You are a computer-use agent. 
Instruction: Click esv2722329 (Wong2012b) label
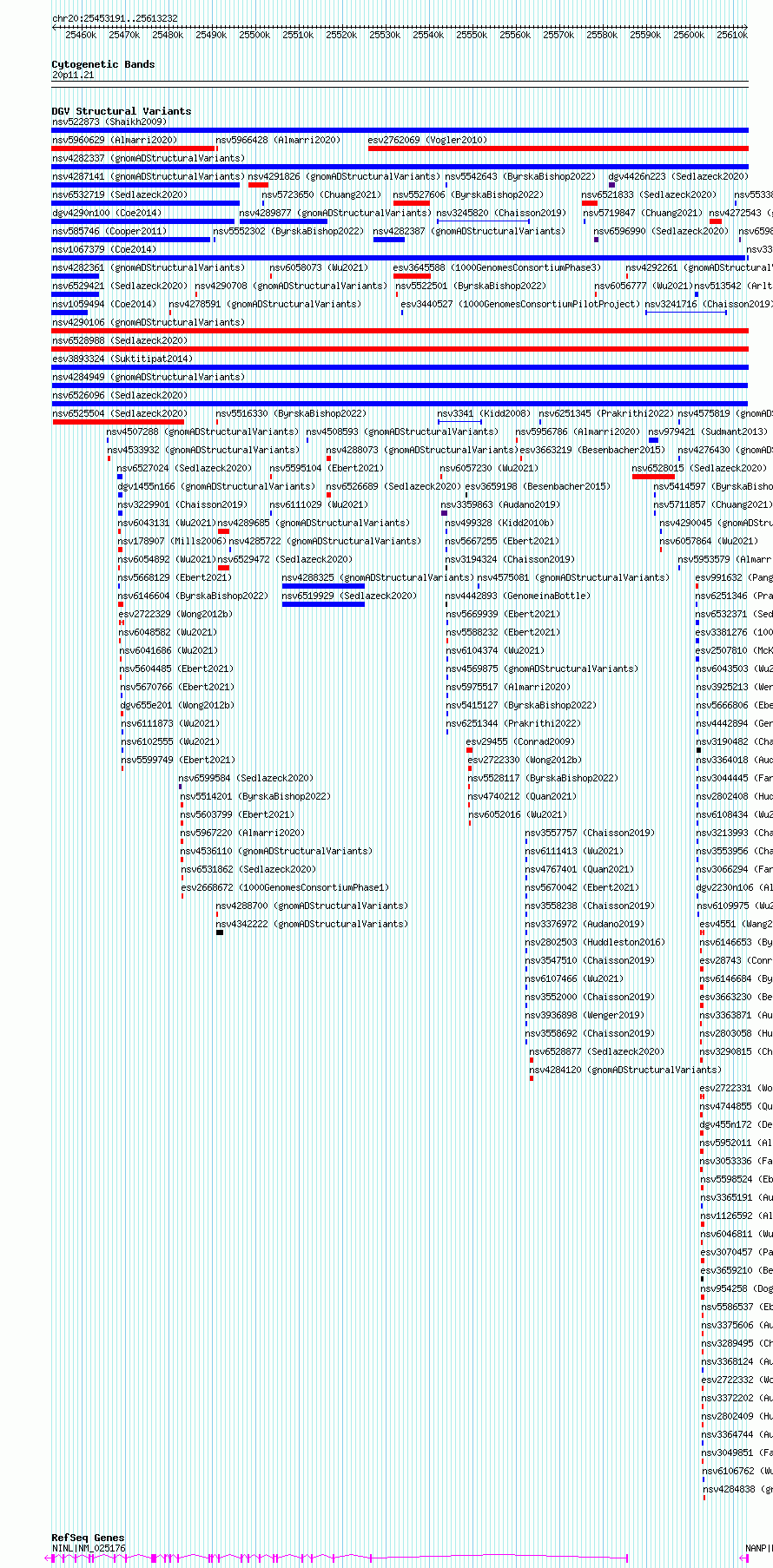click(x=175, y=614)
